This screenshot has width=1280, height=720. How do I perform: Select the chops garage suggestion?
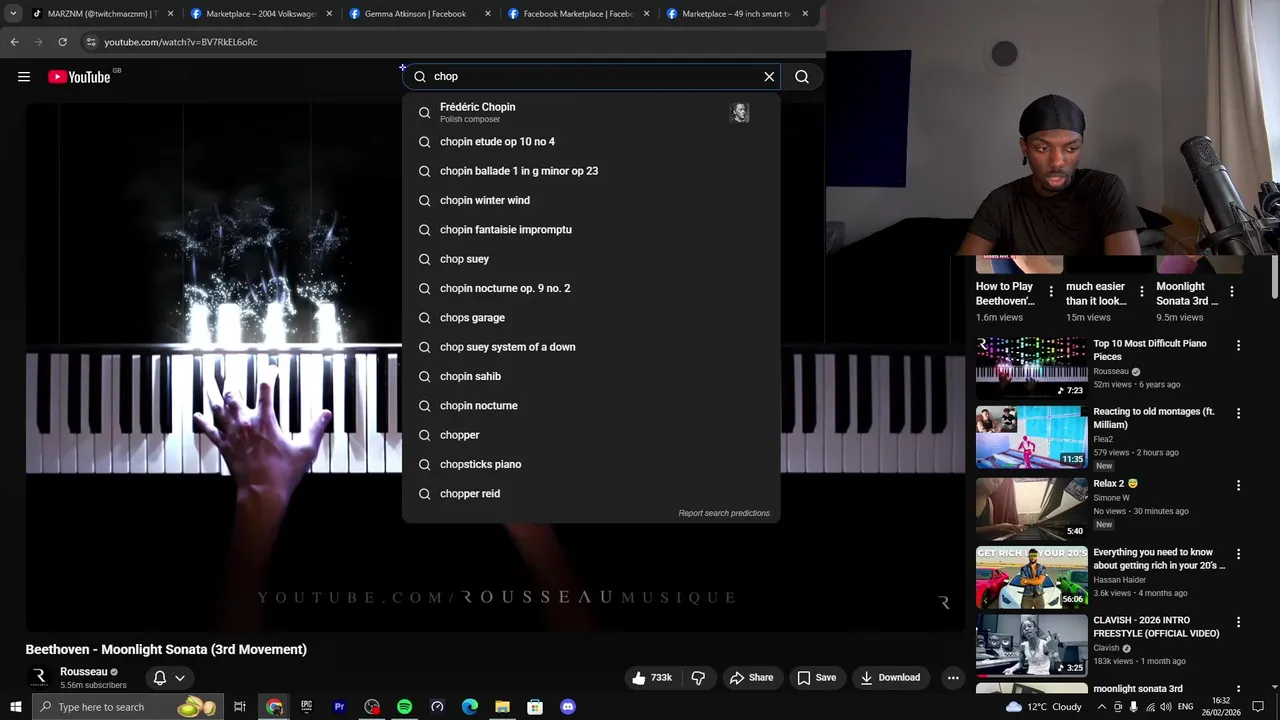click(x=591, y=318)
